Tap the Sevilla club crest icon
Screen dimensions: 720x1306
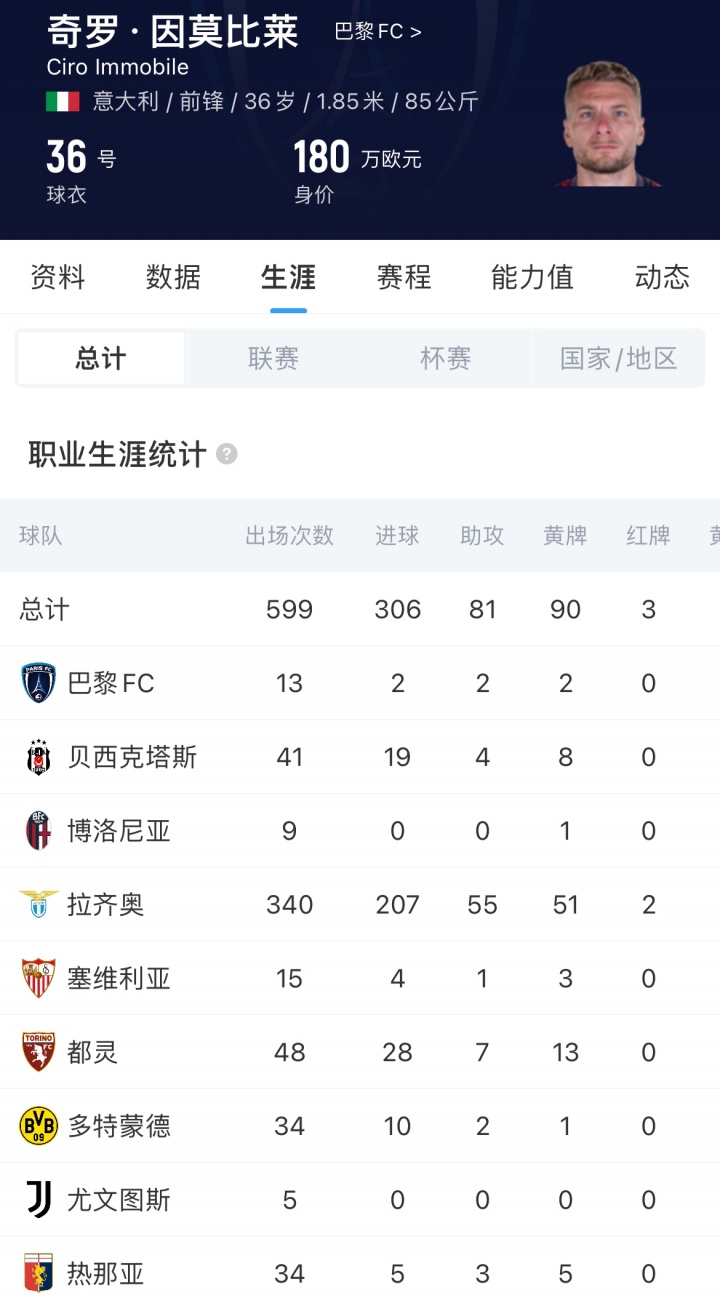click(39, 978)
